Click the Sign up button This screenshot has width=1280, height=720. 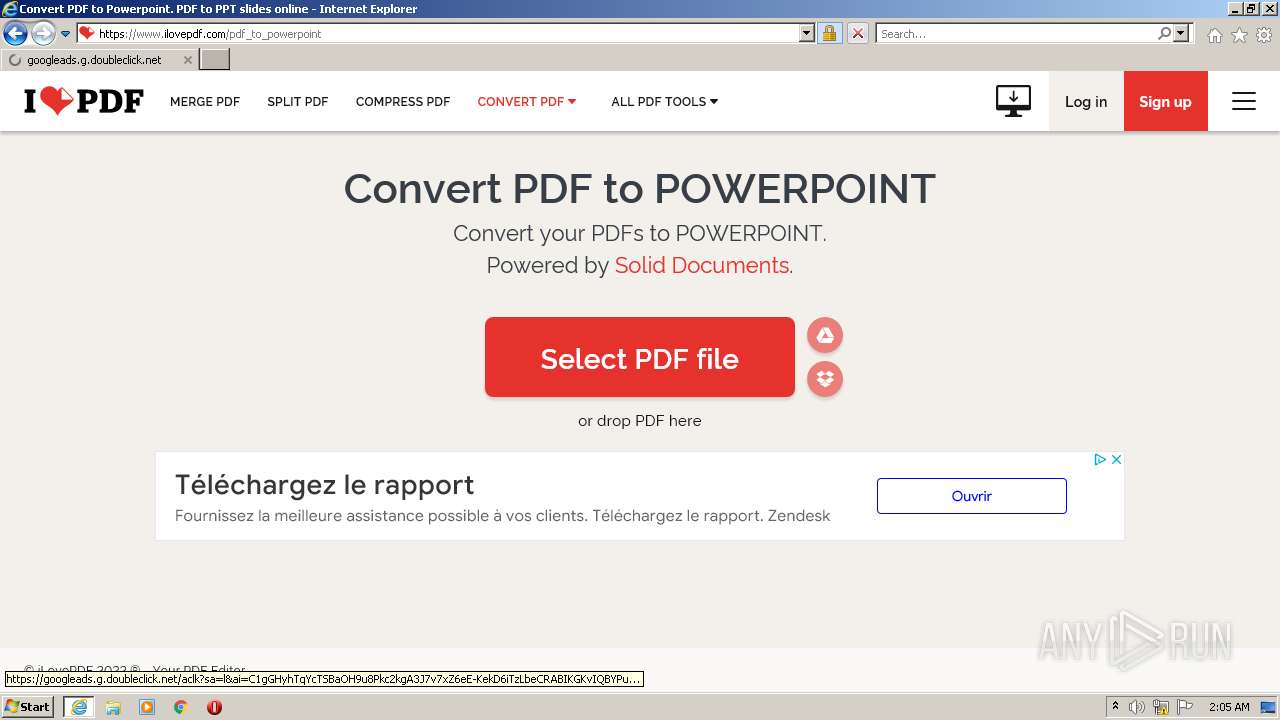click(1165, 101)
